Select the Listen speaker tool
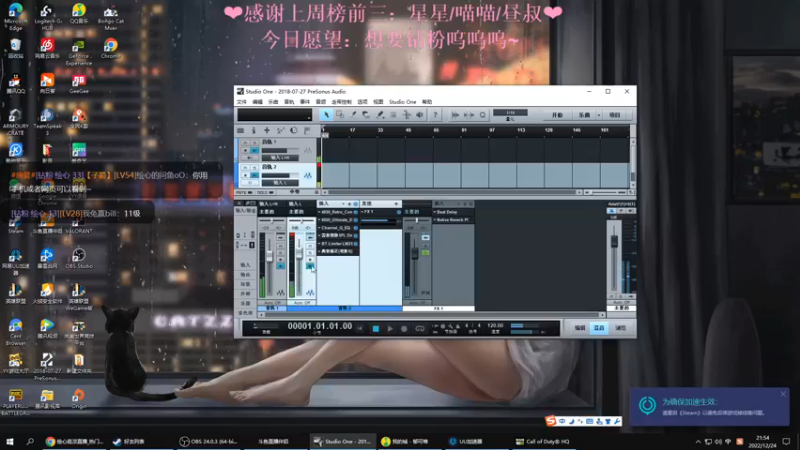Image resolution: width=800 pixels, height=450 pixels. pos(419,115)
